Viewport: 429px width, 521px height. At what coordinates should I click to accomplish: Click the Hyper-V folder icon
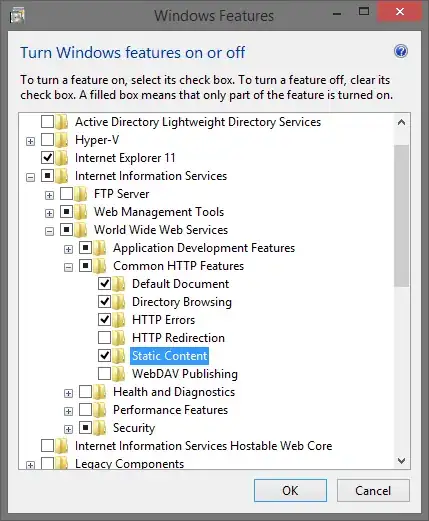point(62,140)
